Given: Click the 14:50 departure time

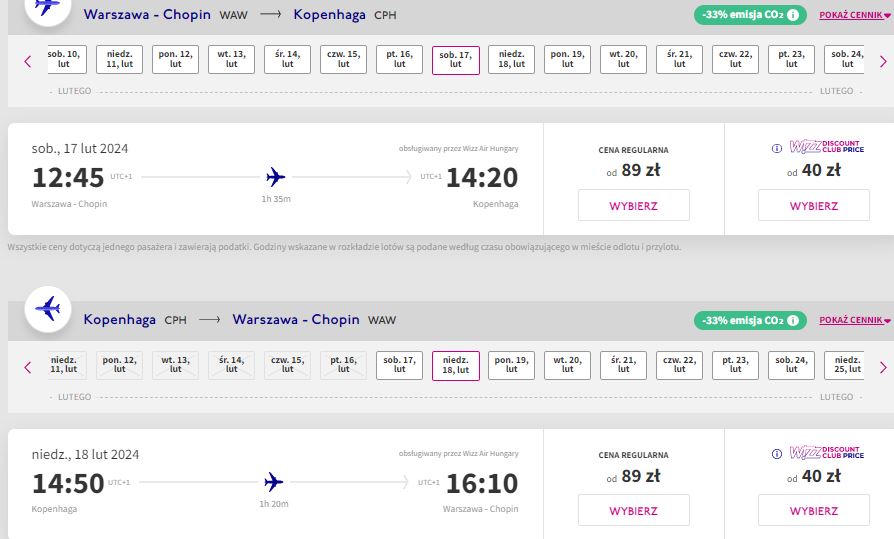Looking at the screenshot, I should click(x=68, y=483).
